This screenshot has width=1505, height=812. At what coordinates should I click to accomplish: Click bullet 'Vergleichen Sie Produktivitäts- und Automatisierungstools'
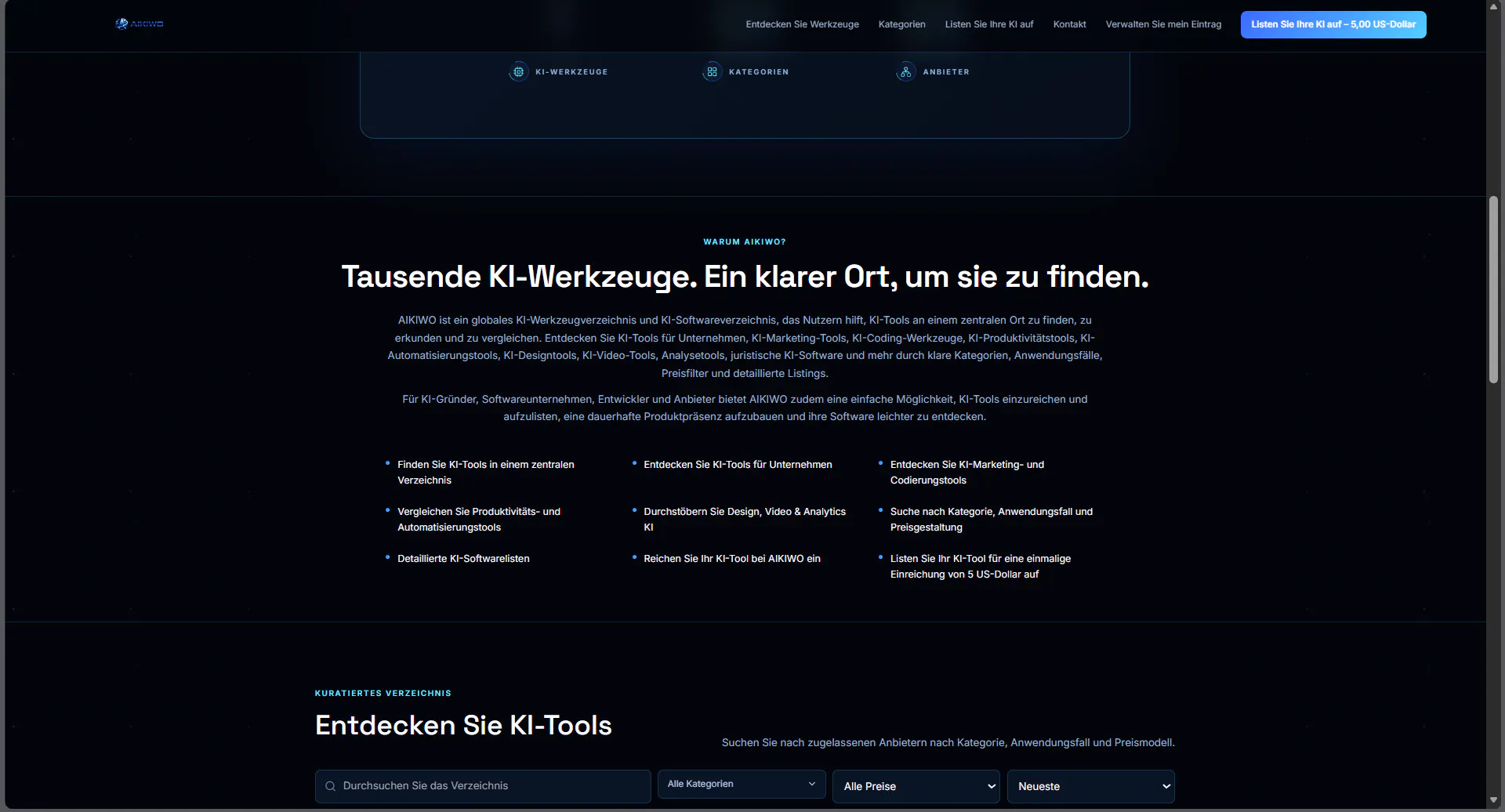[x=479, y=520]
